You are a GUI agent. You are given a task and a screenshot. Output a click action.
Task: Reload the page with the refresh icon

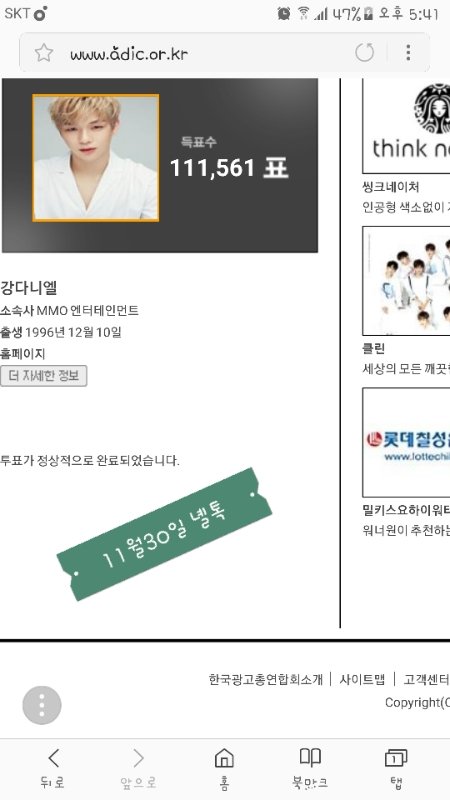(364, 53)
